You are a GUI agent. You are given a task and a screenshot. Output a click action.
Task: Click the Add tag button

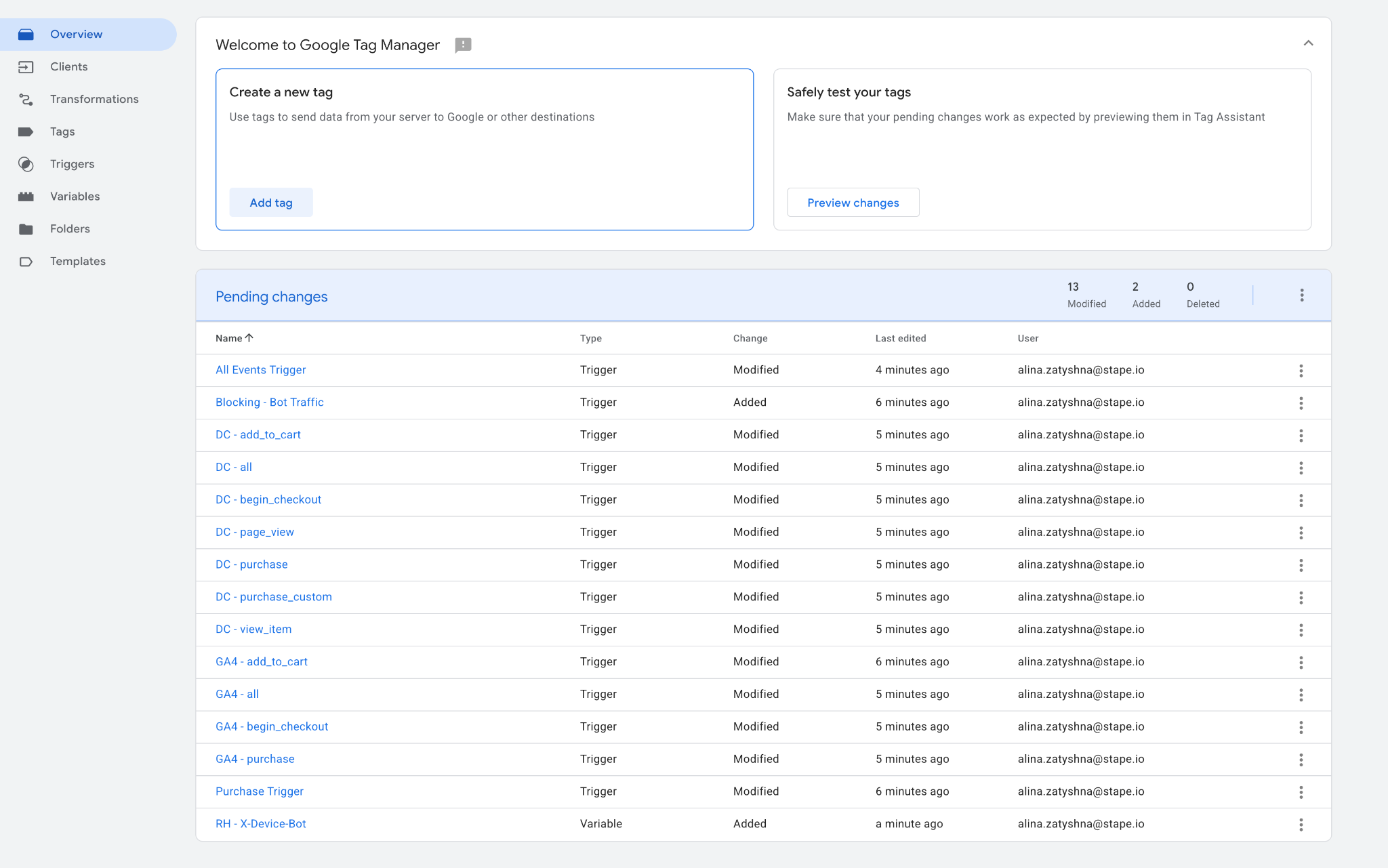pos(271,203)
